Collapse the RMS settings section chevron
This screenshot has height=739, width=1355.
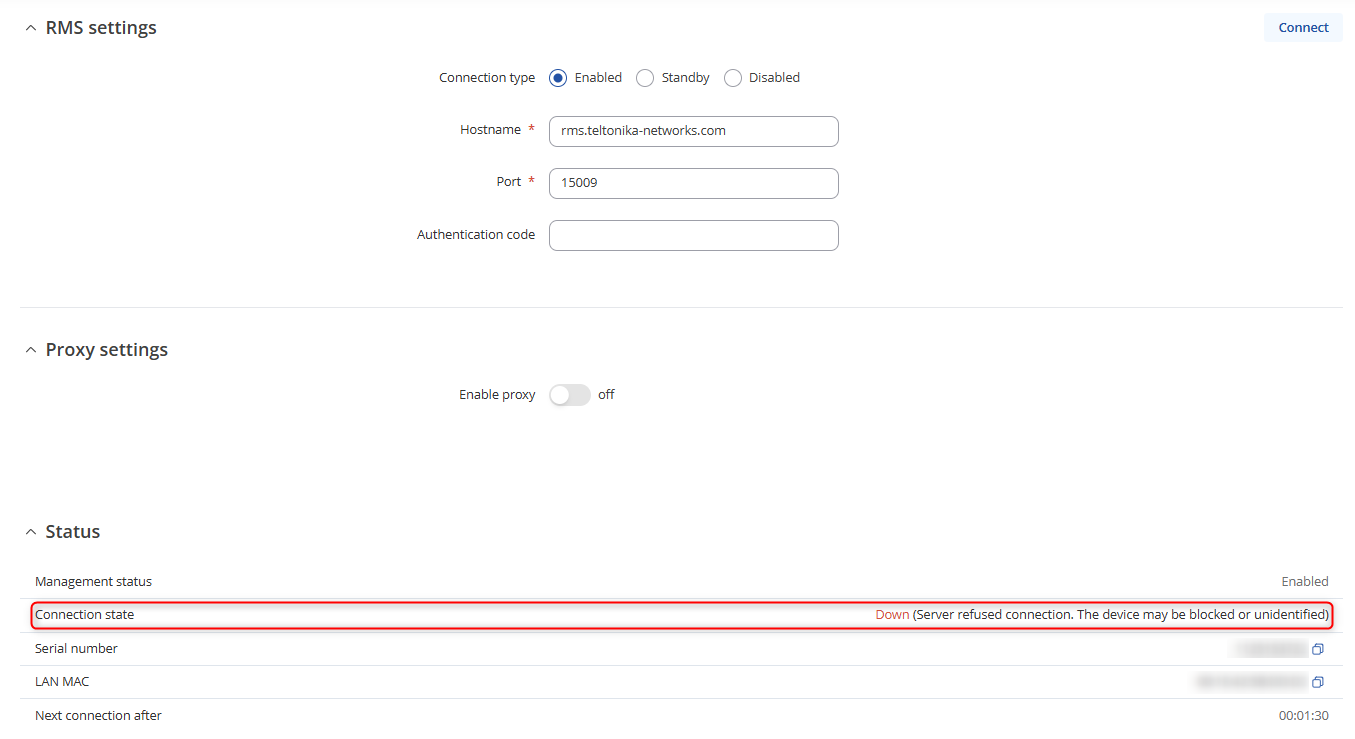(30, 28)
